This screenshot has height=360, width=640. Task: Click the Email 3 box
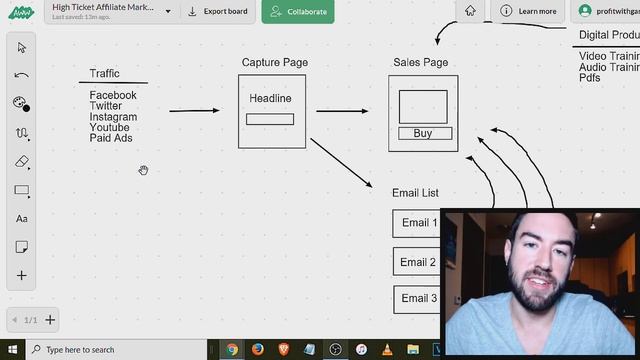click(417, 299)
